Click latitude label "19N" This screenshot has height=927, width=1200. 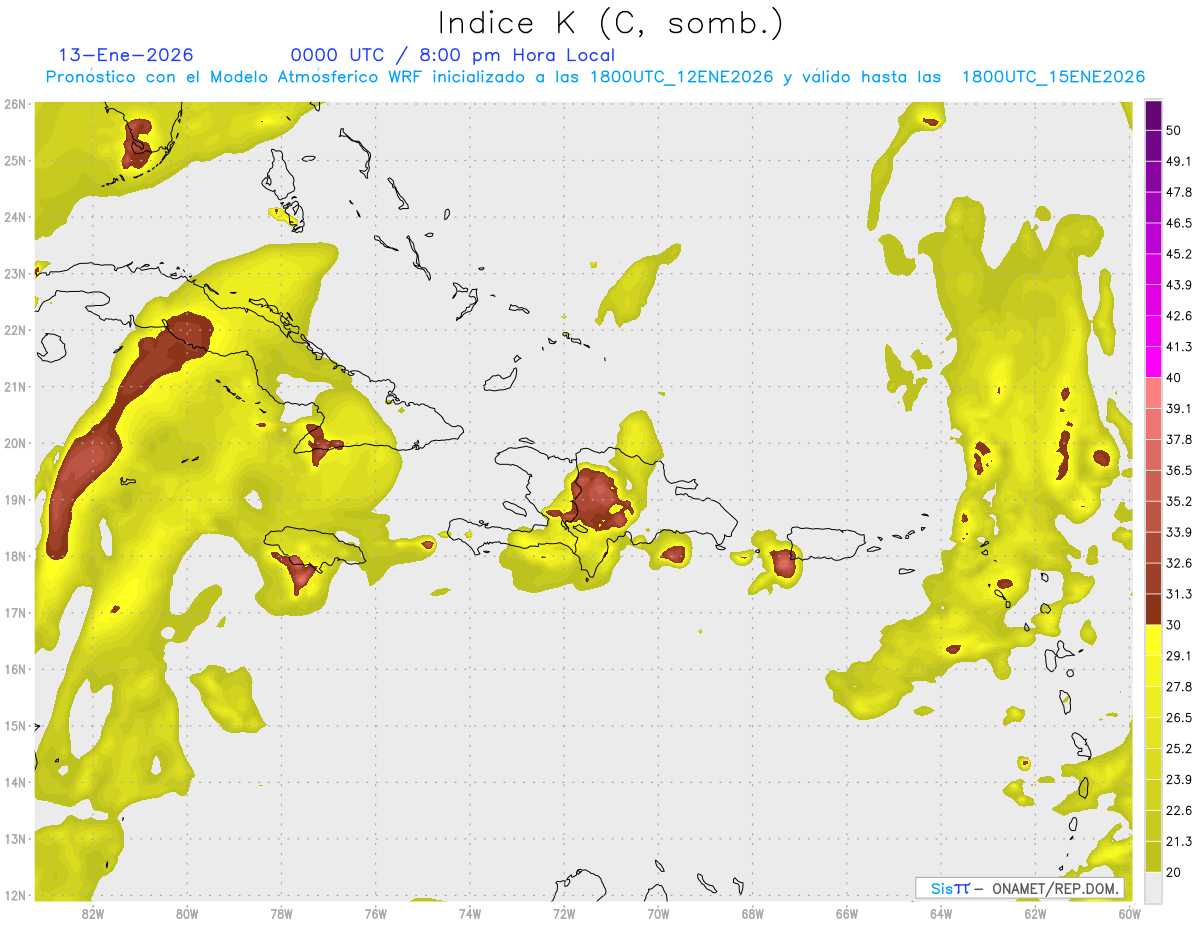(x=15, y=500)
